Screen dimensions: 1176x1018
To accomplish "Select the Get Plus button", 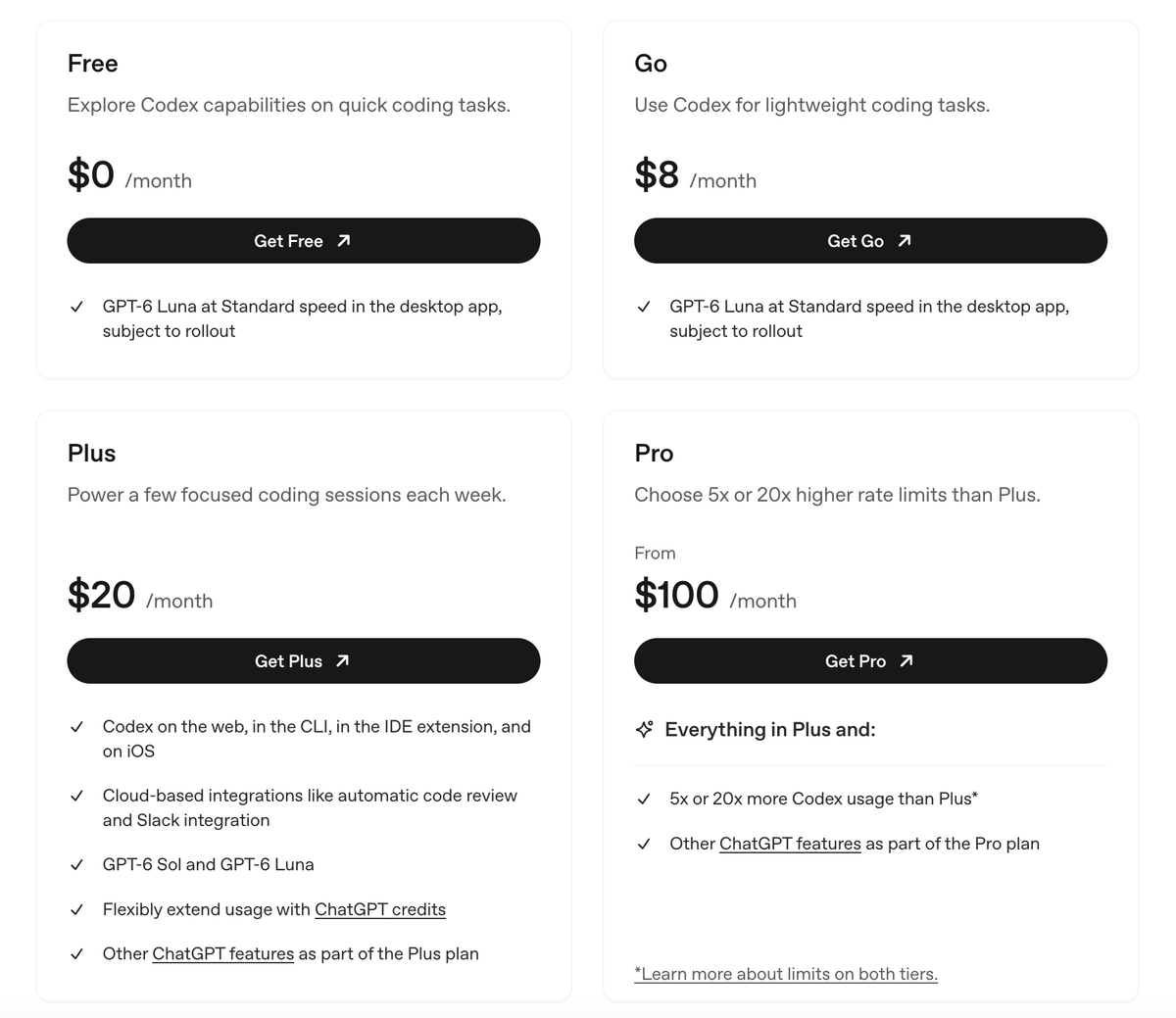I will pyautogui.click(x=304, y=661).
